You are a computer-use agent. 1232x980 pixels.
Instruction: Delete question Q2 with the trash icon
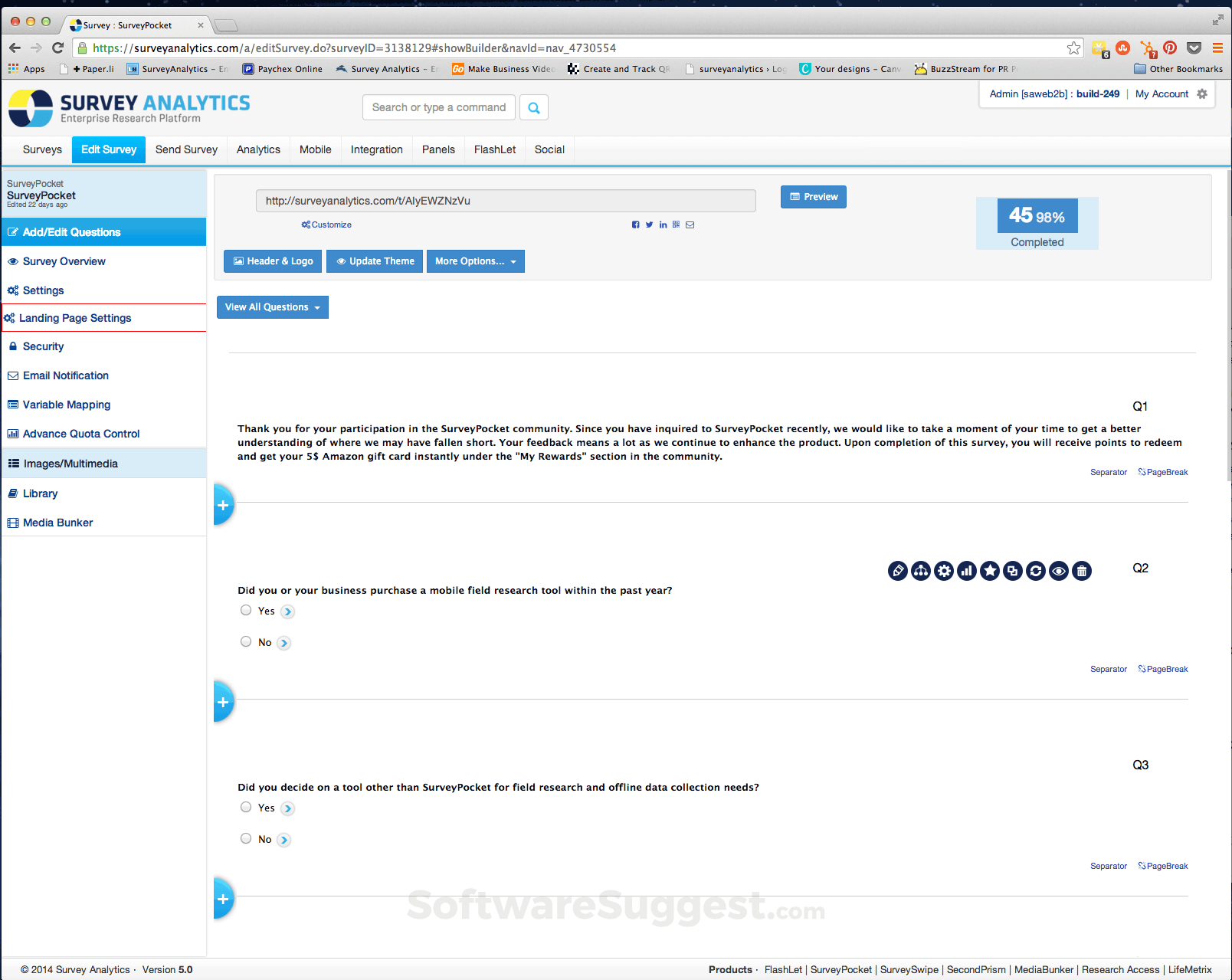[x=1082, y=571]
